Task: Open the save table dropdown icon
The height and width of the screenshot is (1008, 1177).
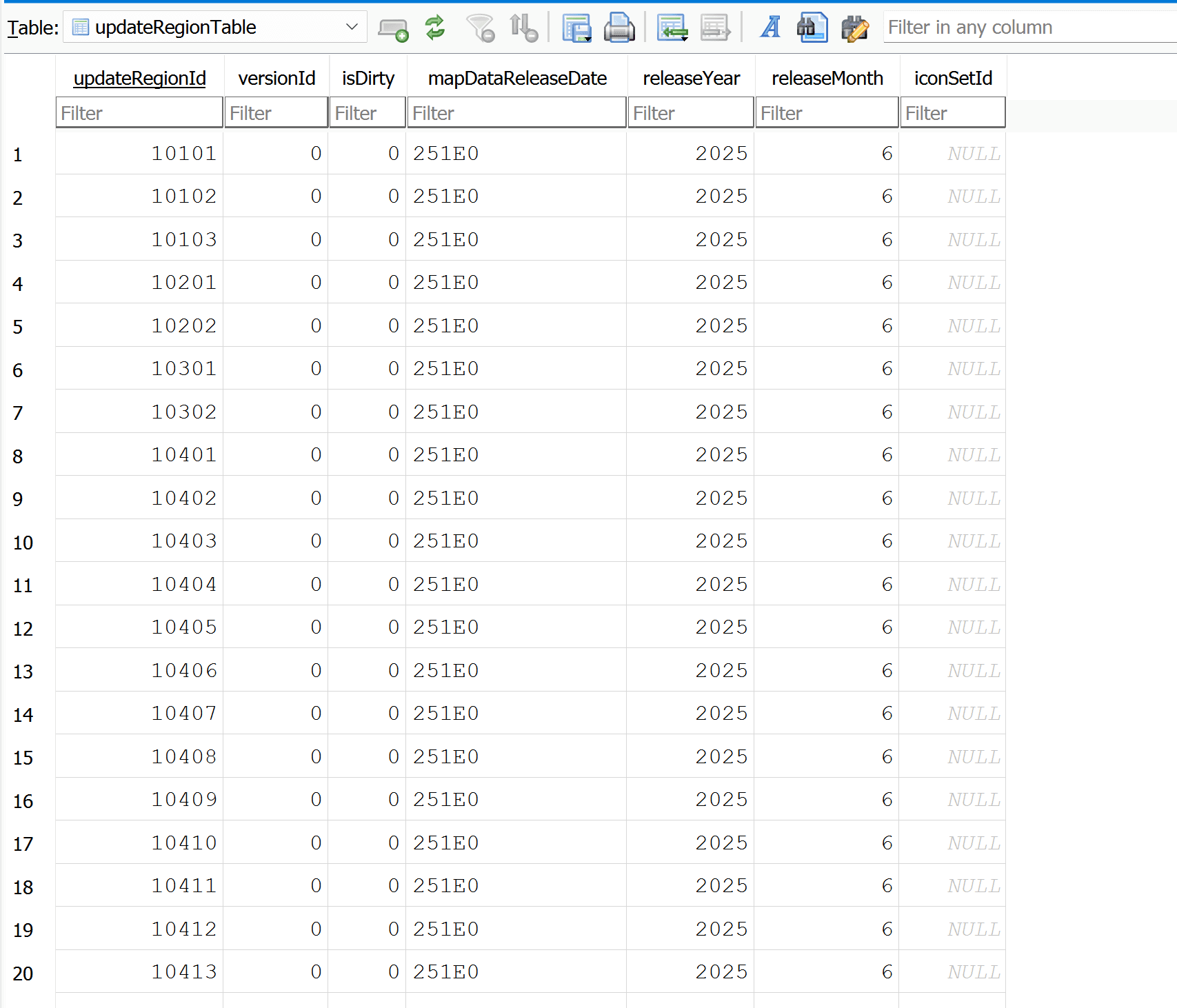Action: [576, 28]
